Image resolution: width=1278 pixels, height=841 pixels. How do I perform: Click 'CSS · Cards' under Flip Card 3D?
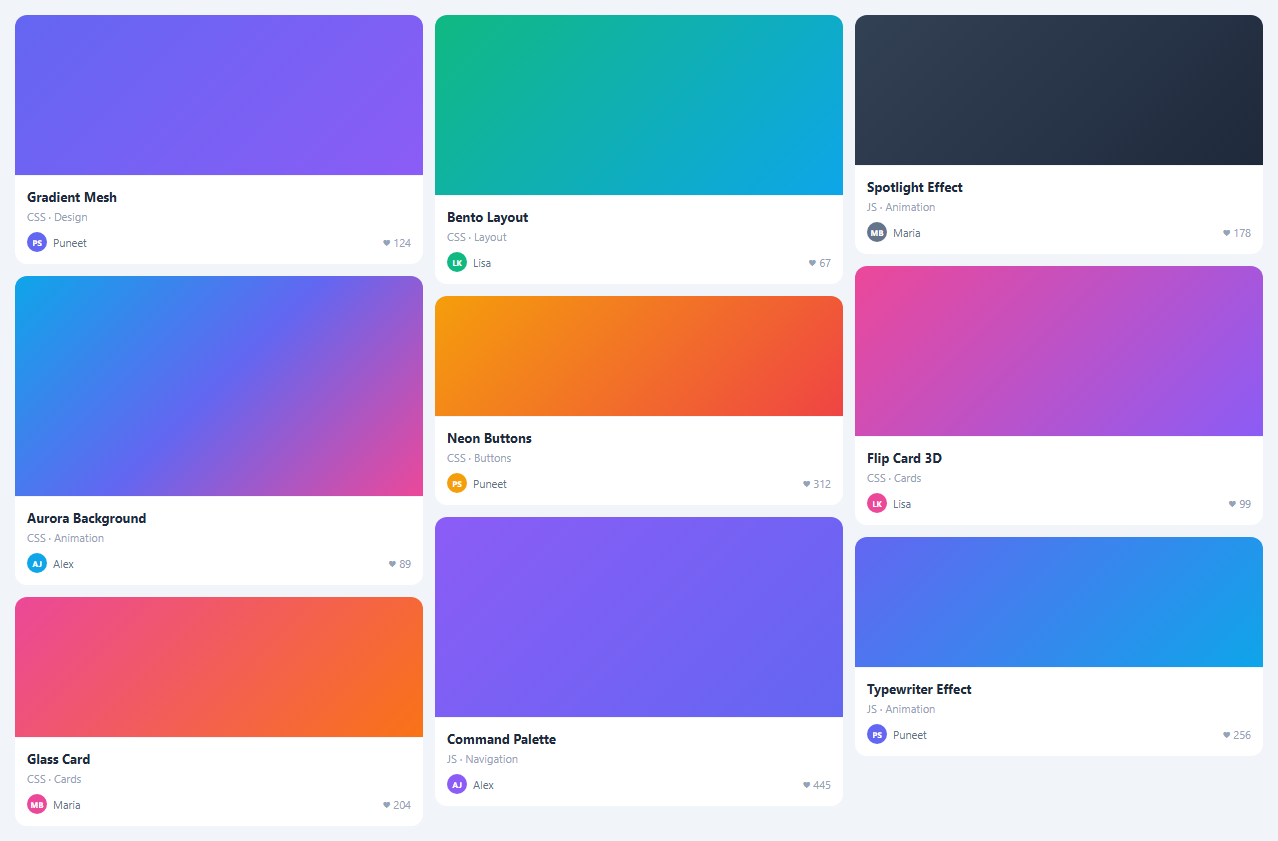894,478
